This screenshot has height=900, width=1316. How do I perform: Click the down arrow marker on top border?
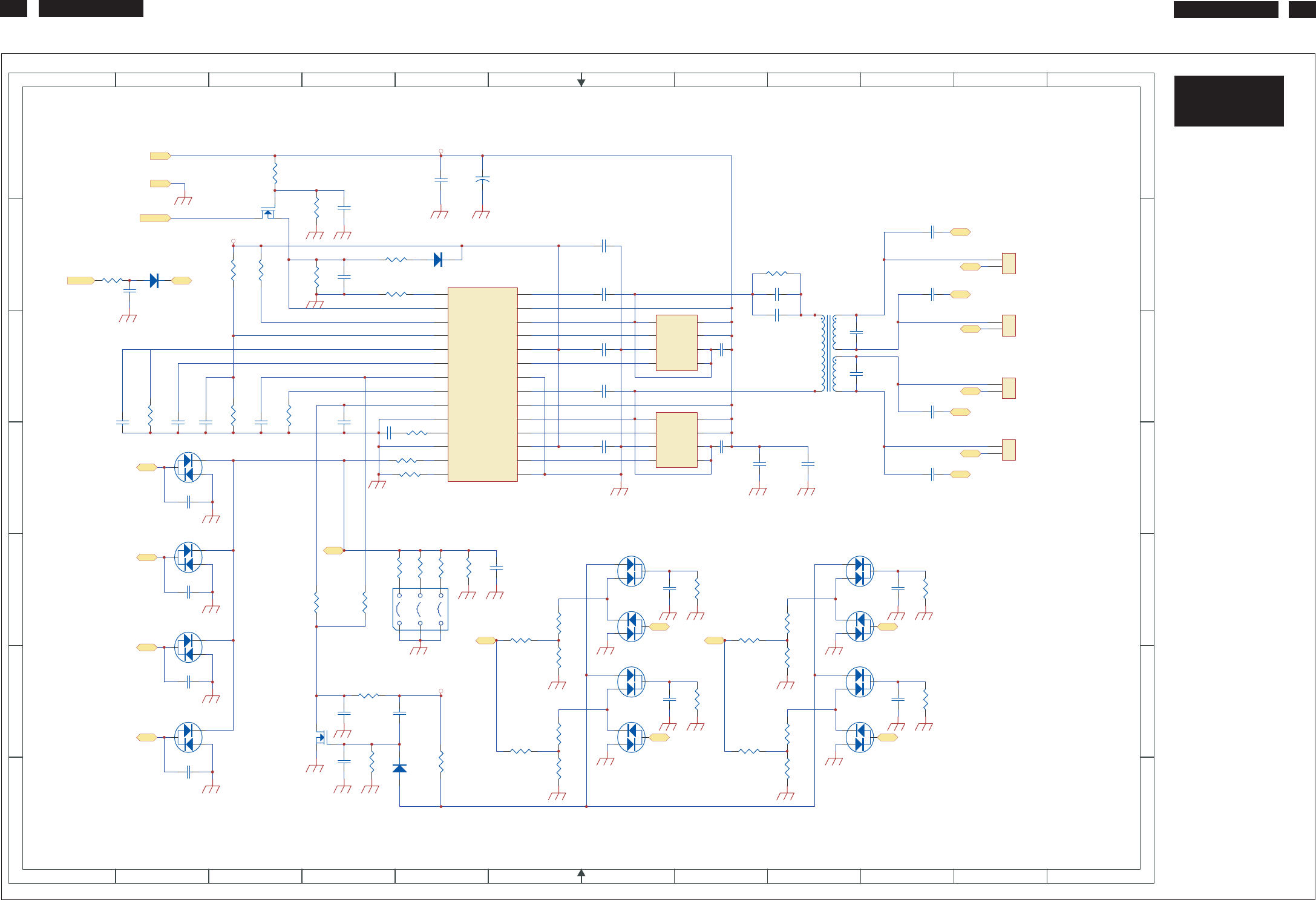581,82
